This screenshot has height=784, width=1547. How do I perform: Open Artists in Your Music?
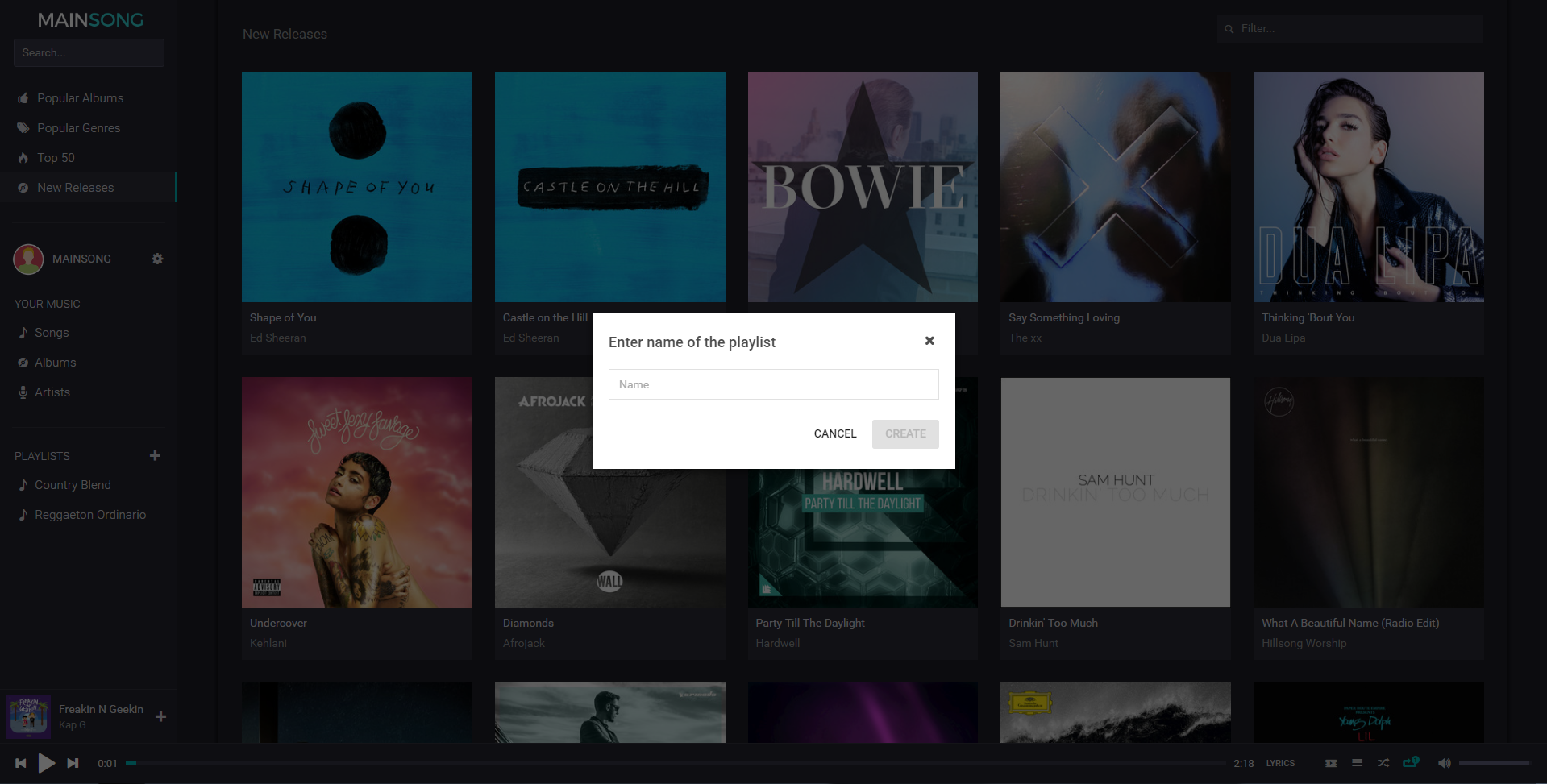(52, 392)
